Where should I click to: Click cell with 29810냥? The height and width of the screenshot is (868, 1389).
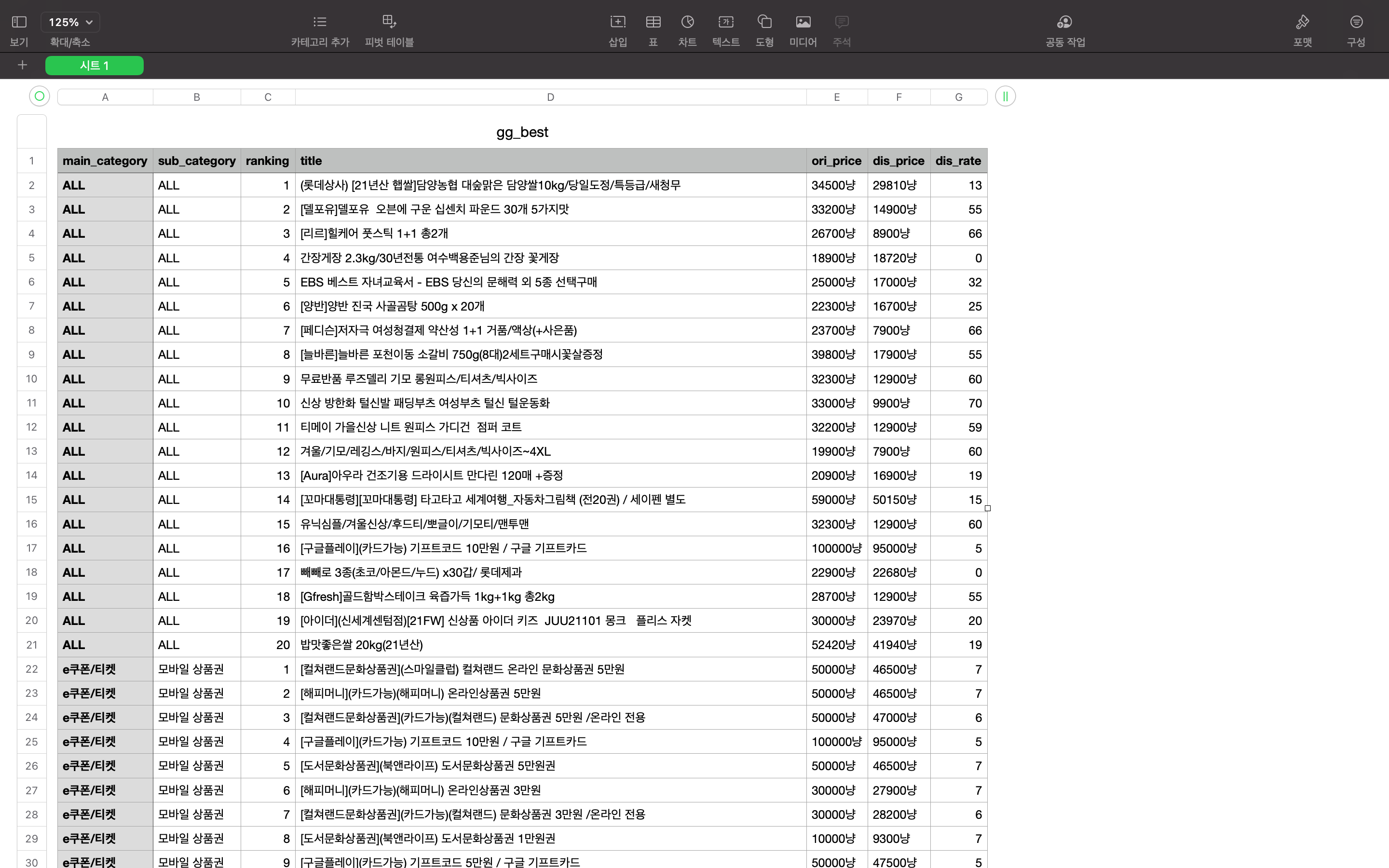pyautogui.click(x=899, y=185)
